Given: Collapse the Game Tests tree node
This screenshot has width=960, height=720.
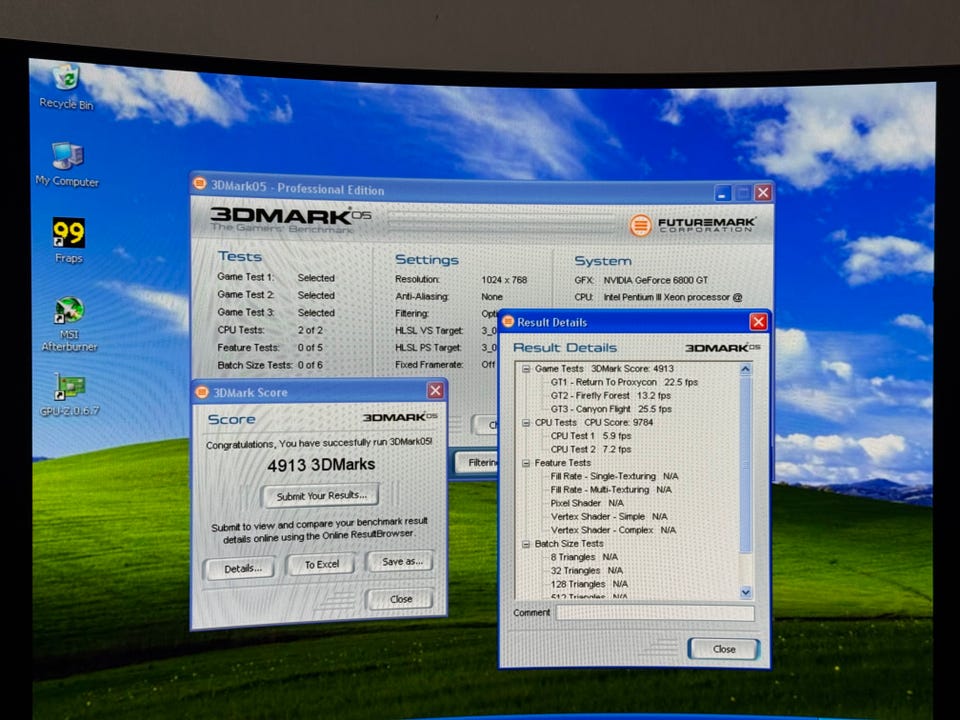Looking at the screenshot, I should 526,369.
